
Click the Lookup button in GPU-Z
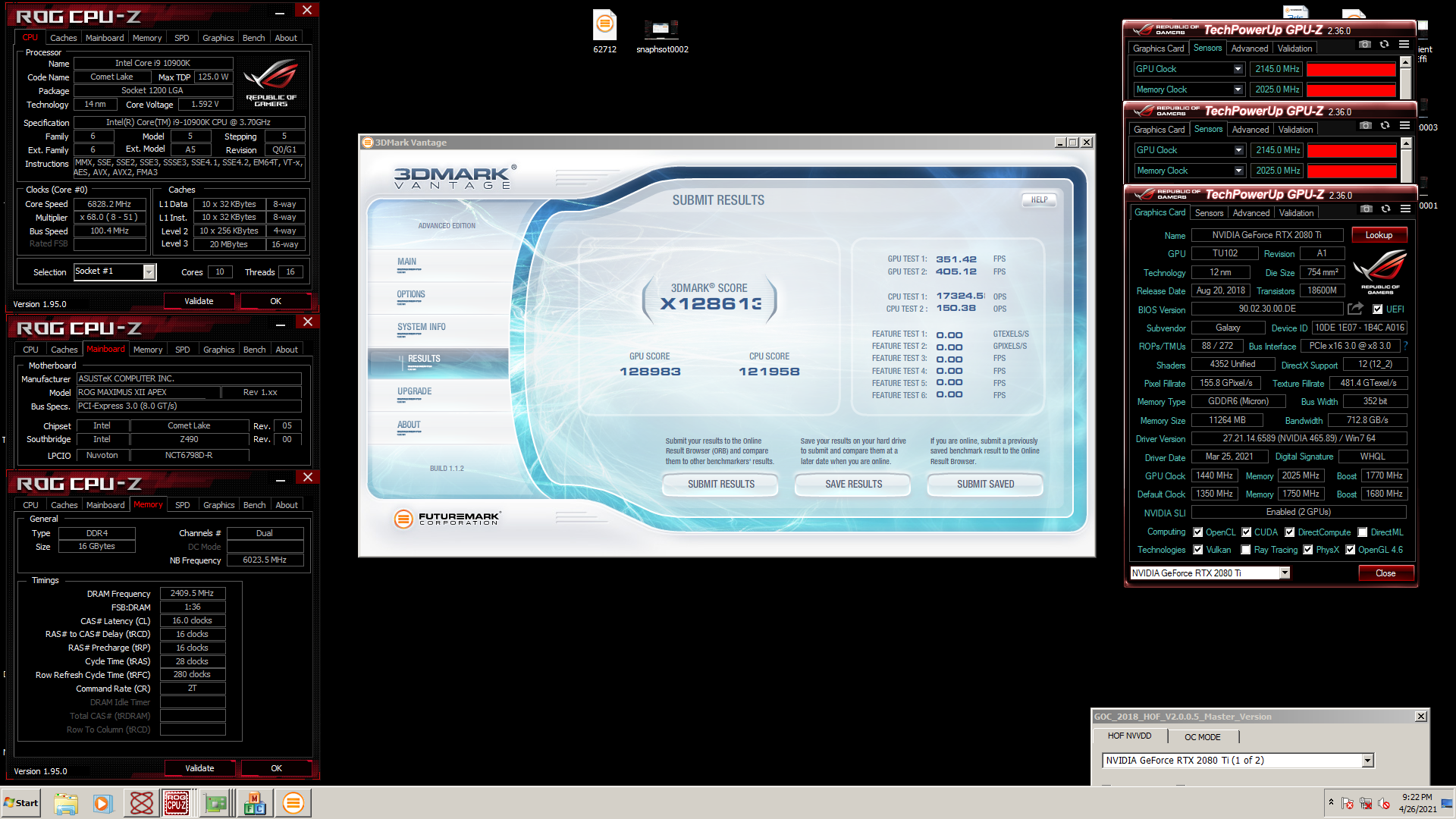[1379, 235]
